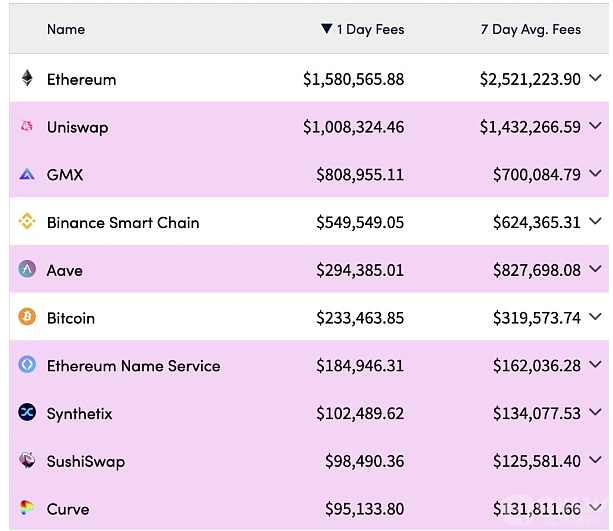Image resolution: width=613 pixels, height=531 pixels.
Task: Click the $549,549.05 fee value
Action: 360,222
